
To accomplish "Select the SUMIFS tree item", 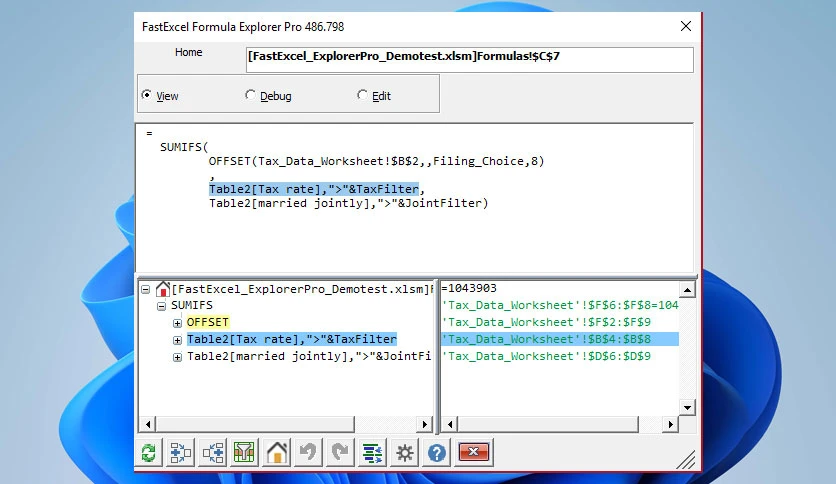I will coord(192,305).
